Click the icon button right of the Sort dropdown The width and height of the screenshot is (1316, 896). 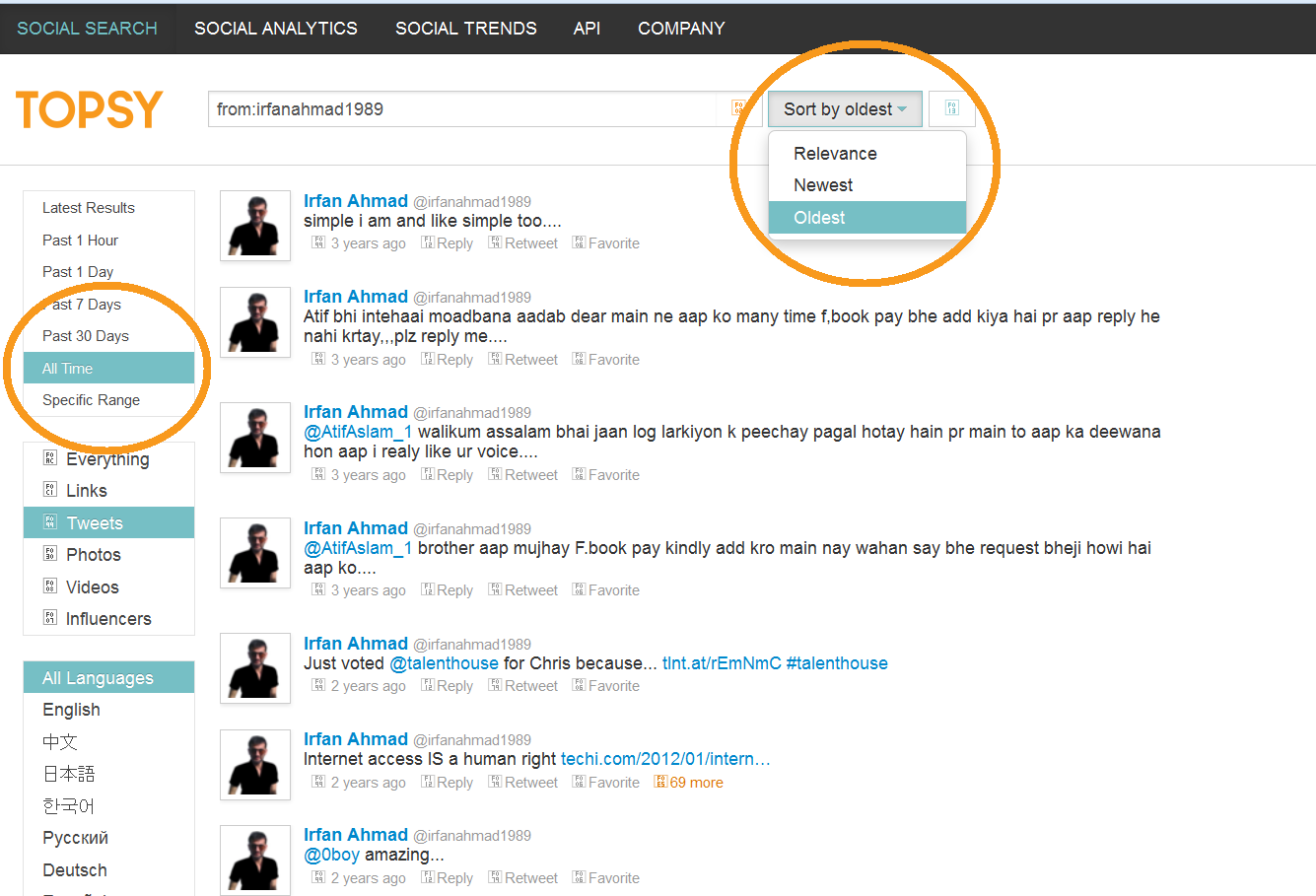coord(951,108)
